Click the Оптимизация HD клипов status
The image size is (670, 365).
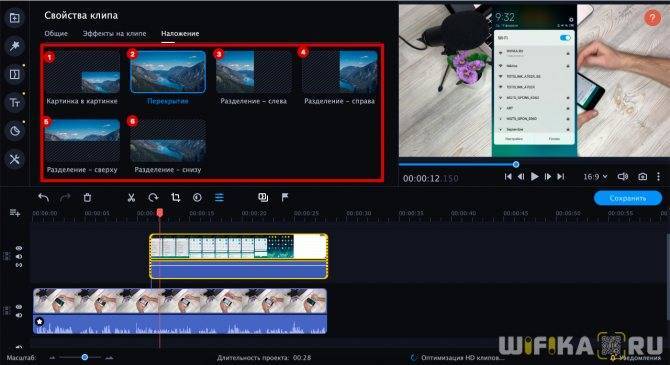point(462,357)
